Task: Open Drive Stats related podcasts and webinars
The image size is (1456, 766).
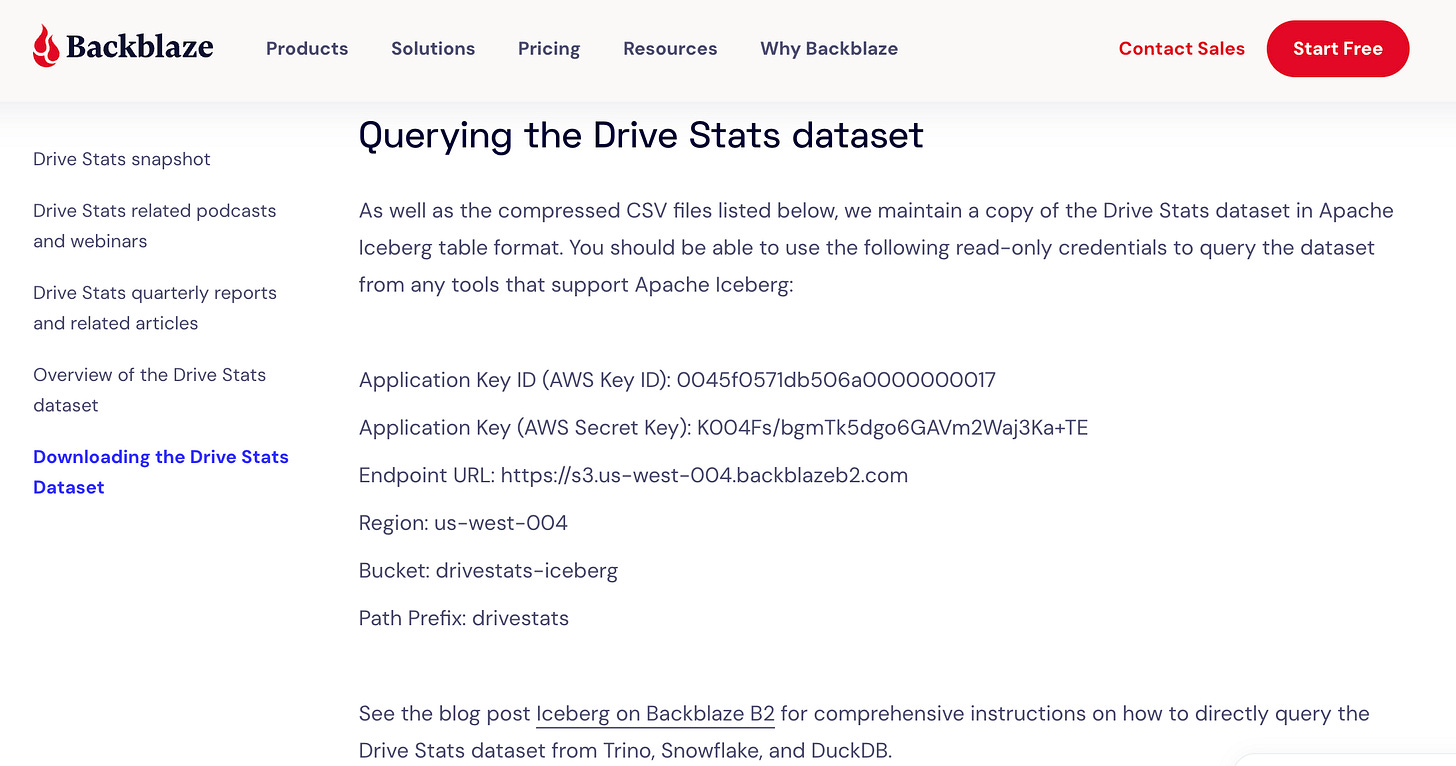Action: 155,226
